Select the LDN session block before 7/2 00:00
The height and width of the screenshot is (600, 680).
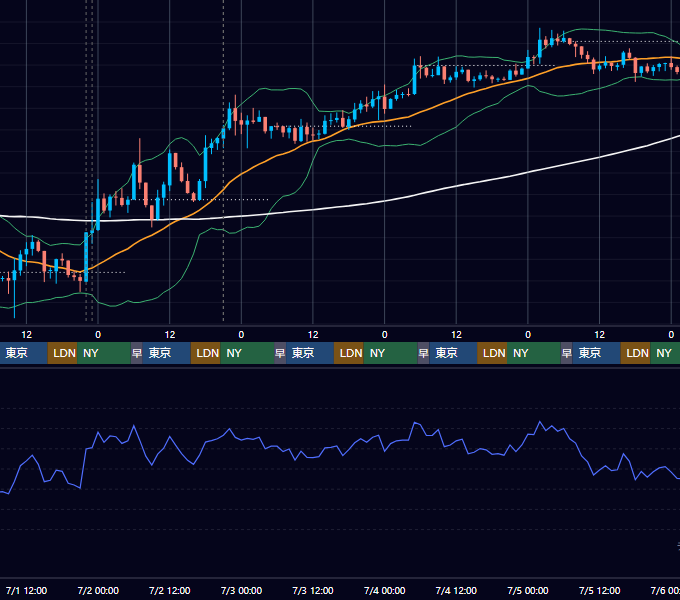click(x=62, y=353)
